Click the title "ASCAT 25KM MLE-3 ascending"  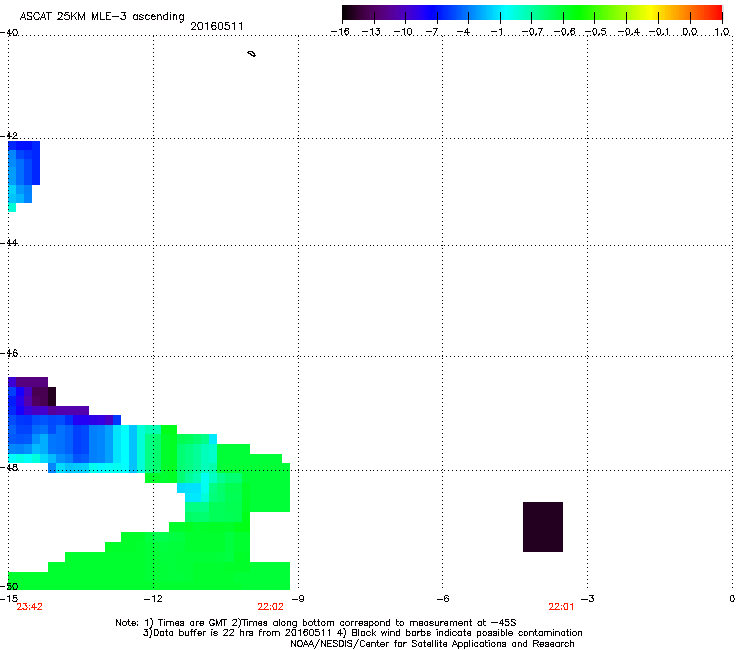[102, 17]
